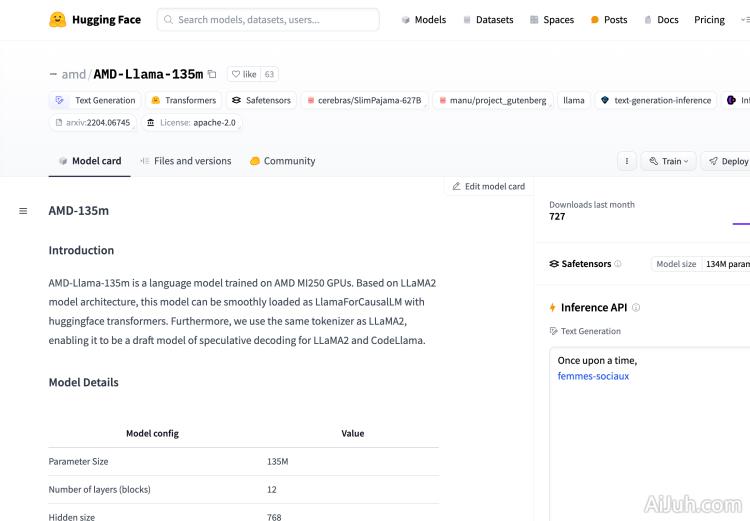The height and width of the screenshot is (521, 750).
Task: Open the Deploy dropdown menu
Action: [727, 161]
